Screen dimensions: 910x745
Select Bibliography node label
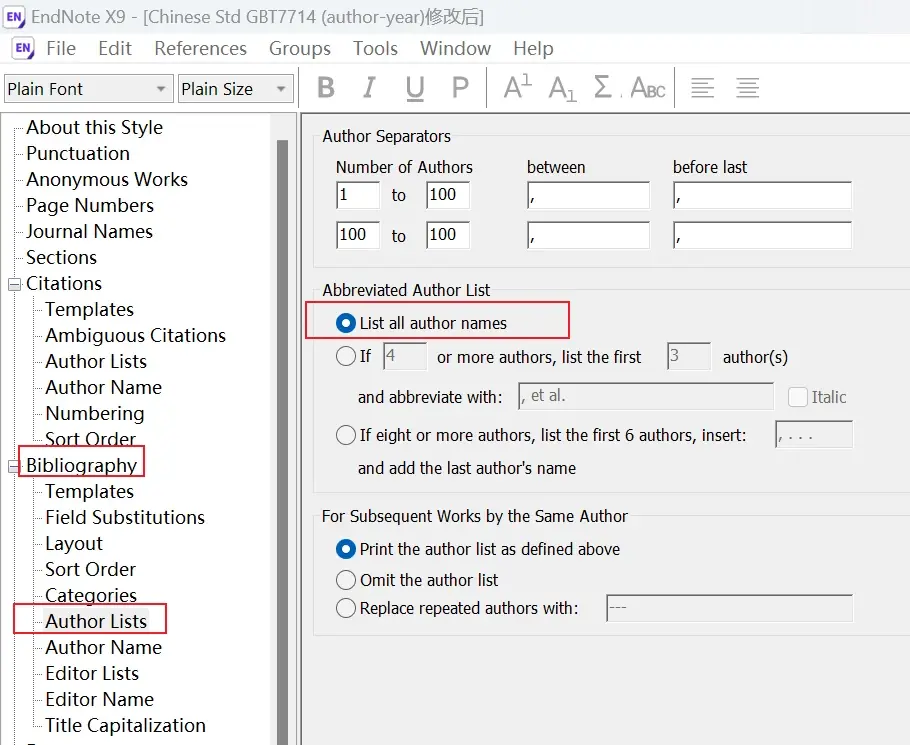pos(81,465)
